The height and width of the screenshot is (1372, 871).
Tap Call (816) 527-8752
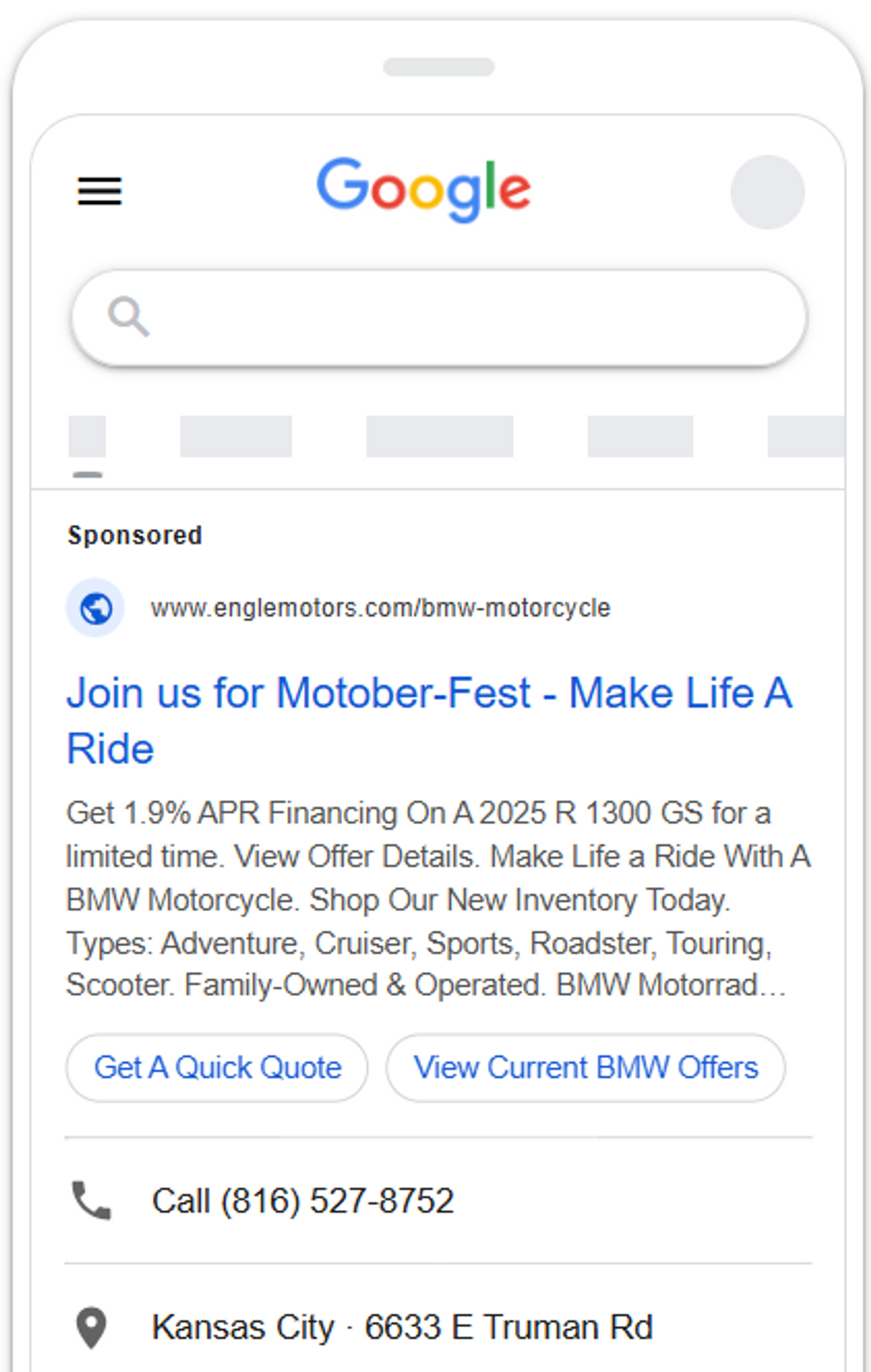303,1200
